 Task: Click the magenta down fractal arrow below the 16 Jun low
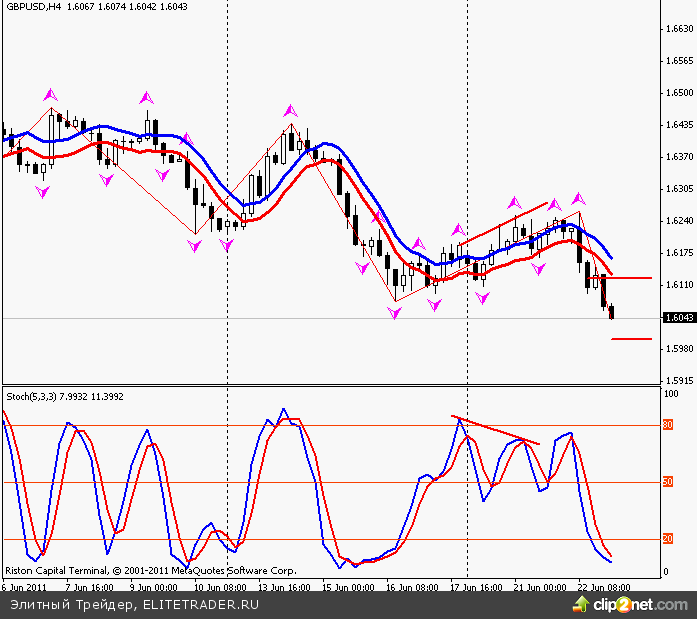[x=395, y=313]
